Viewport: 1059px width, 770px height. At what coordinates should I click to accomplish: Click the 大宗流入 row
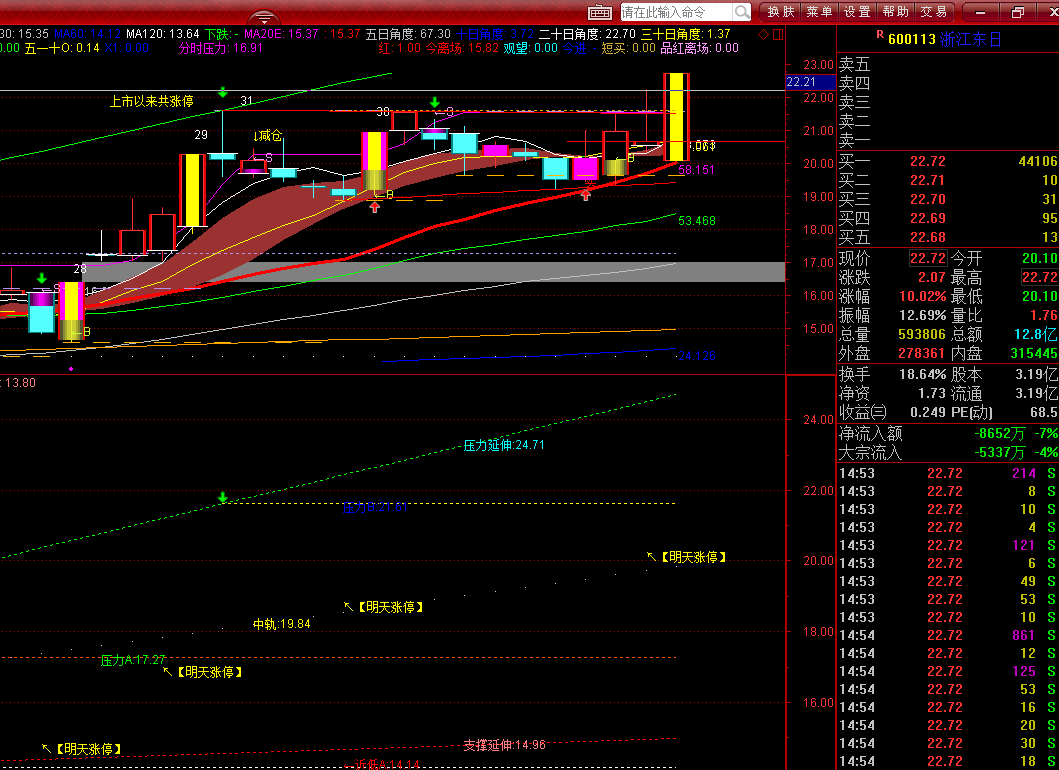pyautogui.click(x=948, y=453)
